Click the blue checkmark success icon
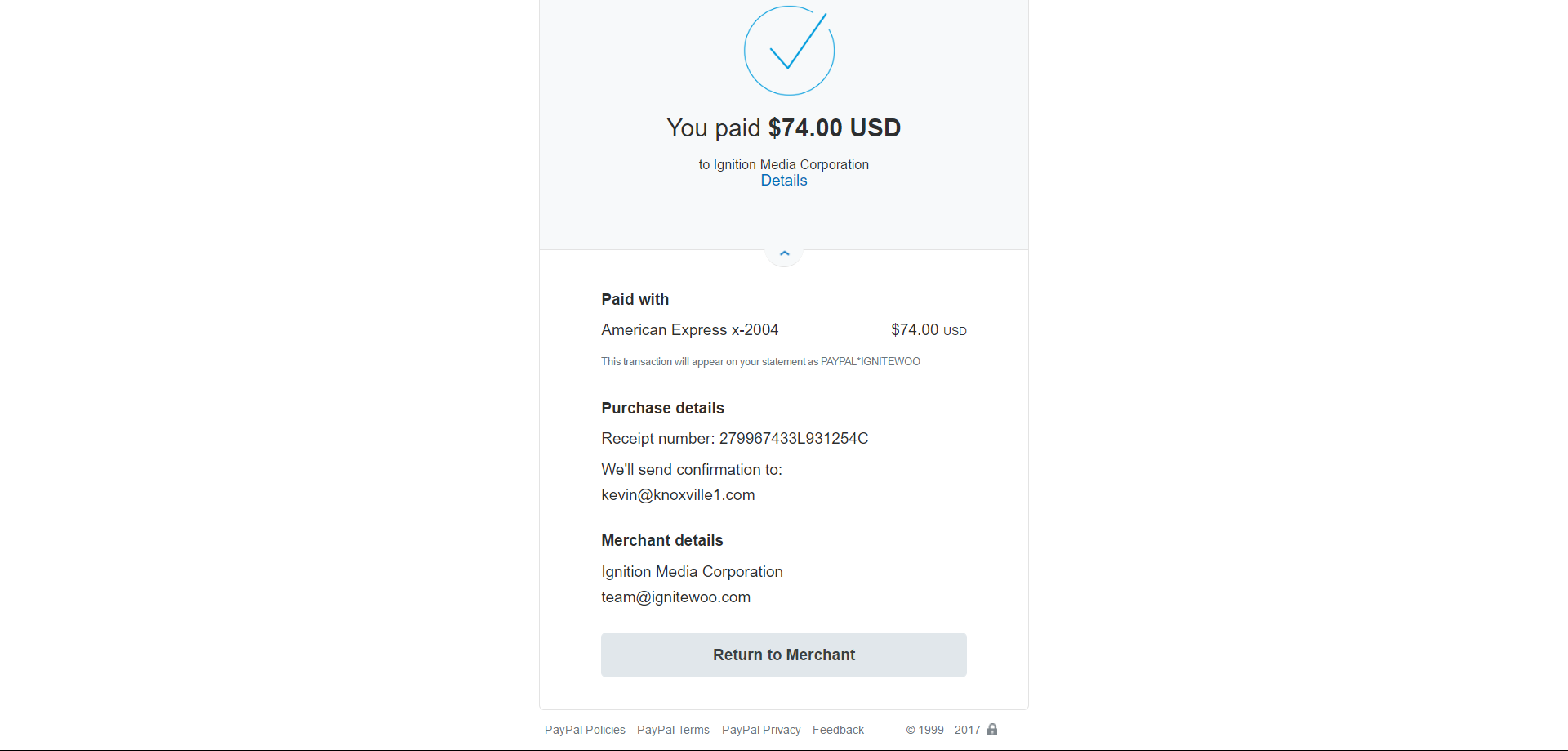 (789, 51)
